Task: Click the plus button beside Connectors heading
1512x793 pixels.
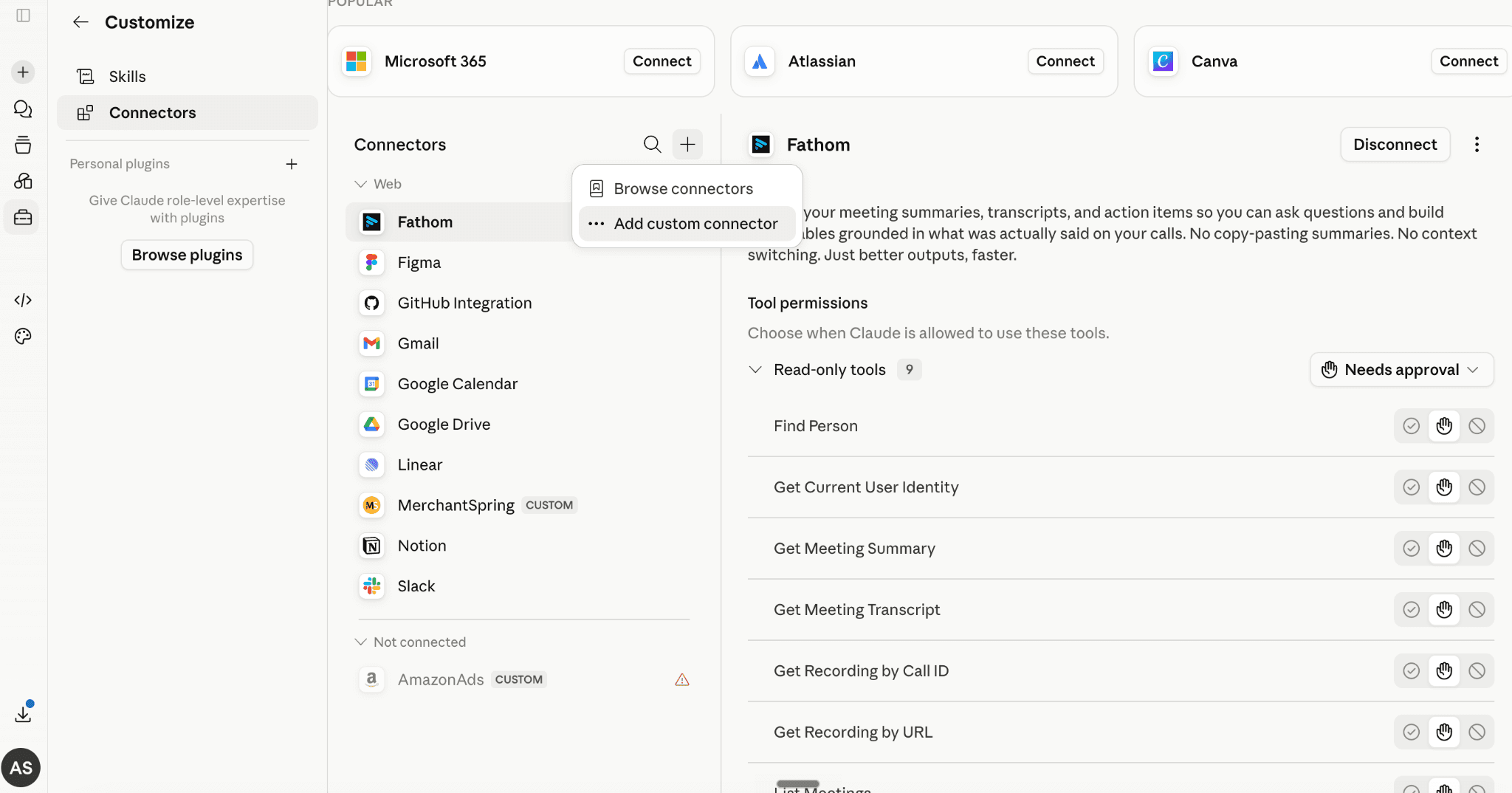Action: [x=687, y=144]
